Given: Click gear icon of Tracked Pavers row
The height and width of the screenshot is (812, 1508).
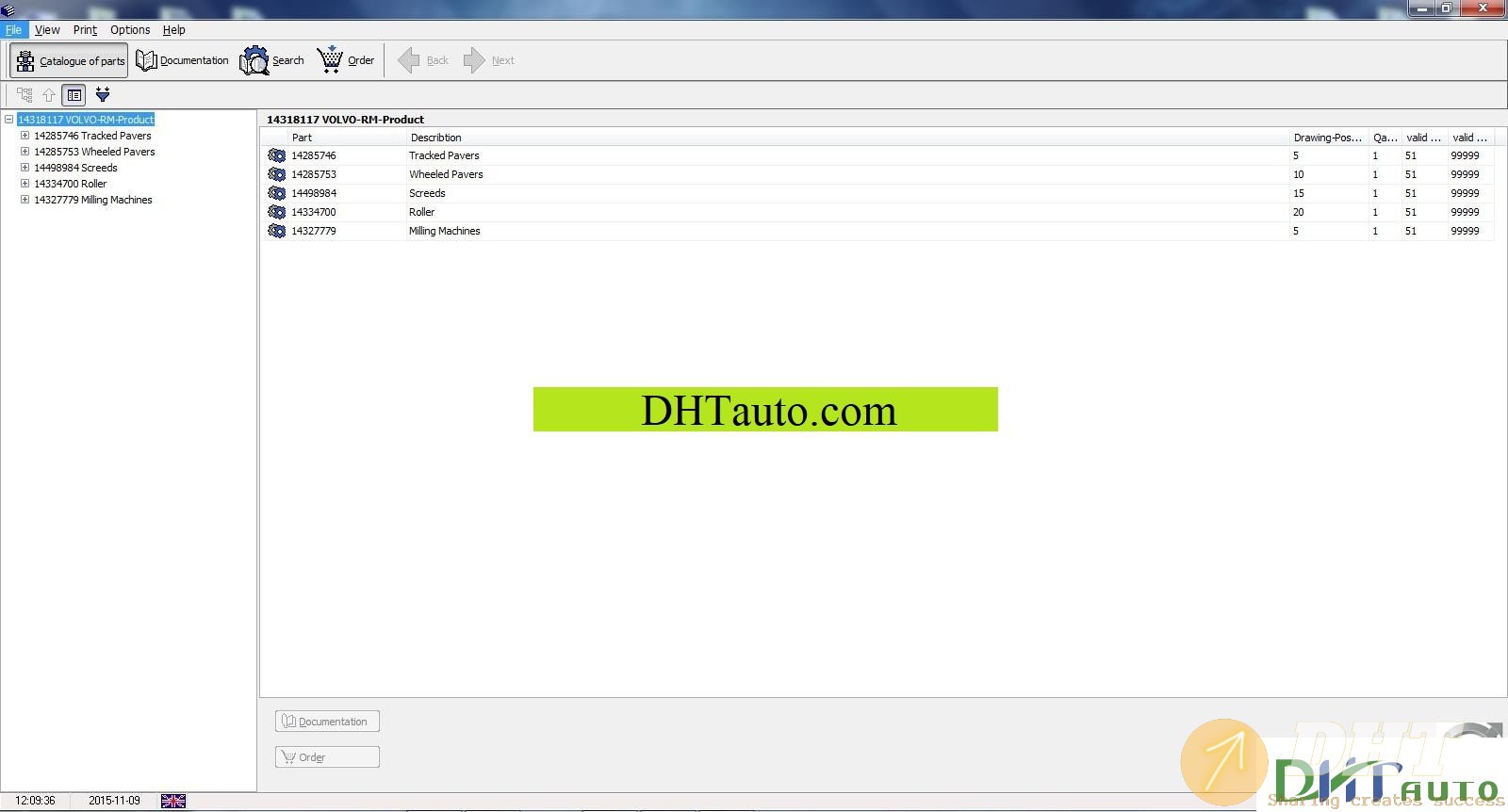Looking at the screenshot, I should [277, 155].
